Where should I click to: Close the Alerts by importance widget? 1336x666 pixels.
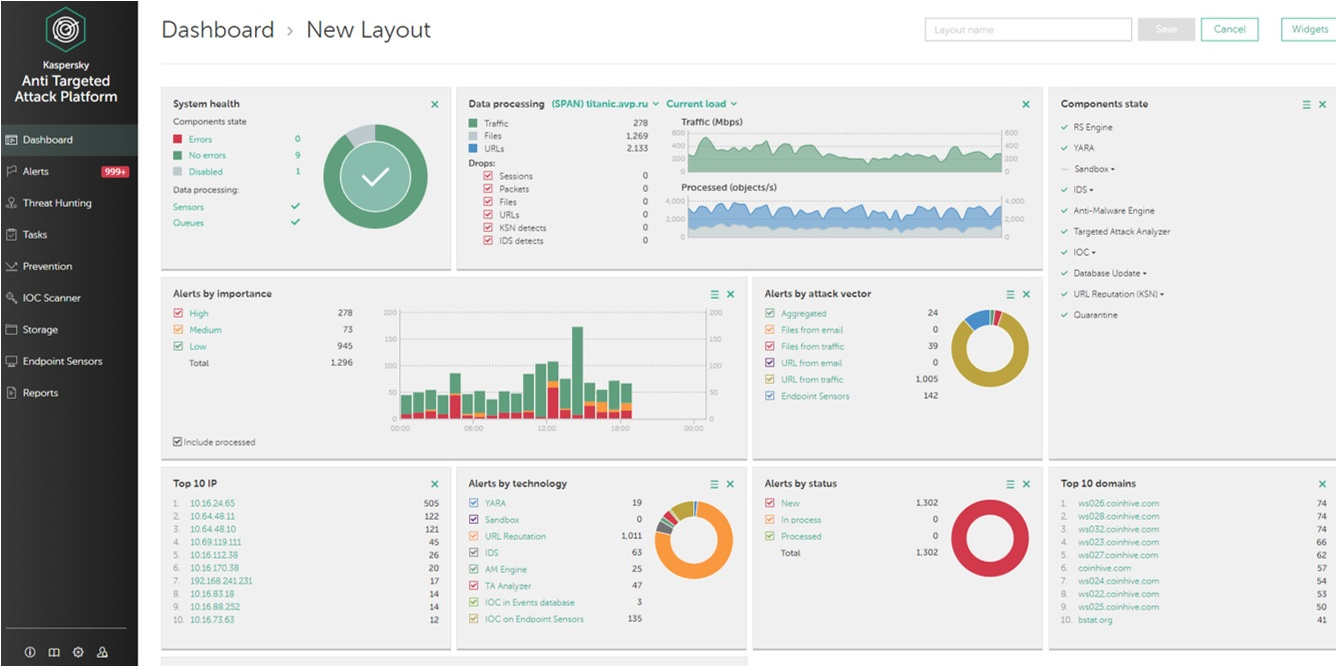730,294
